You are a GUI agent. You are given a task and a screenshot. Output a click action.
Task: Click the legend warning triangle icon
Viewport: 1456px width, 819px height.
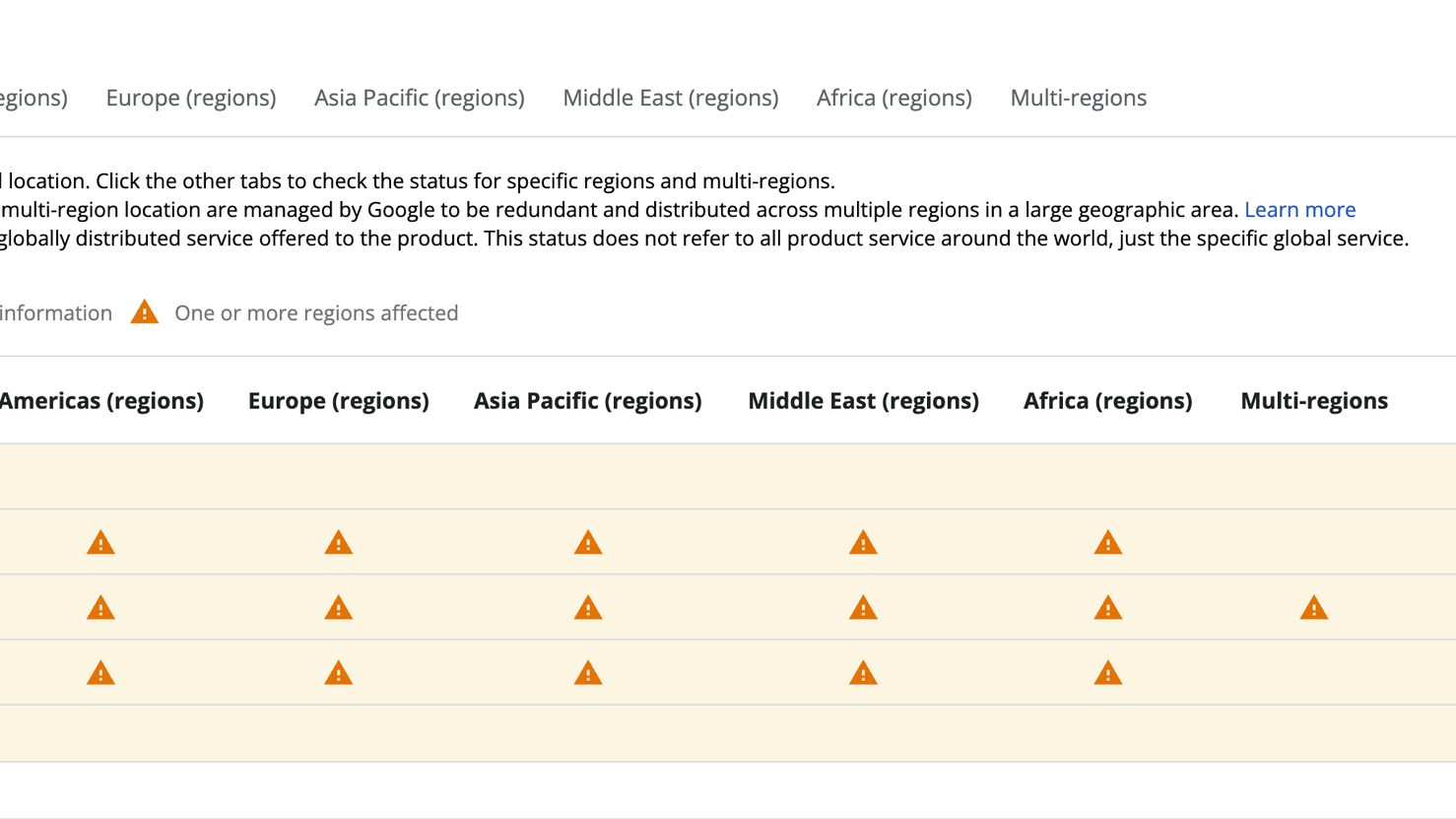(145, 312)
